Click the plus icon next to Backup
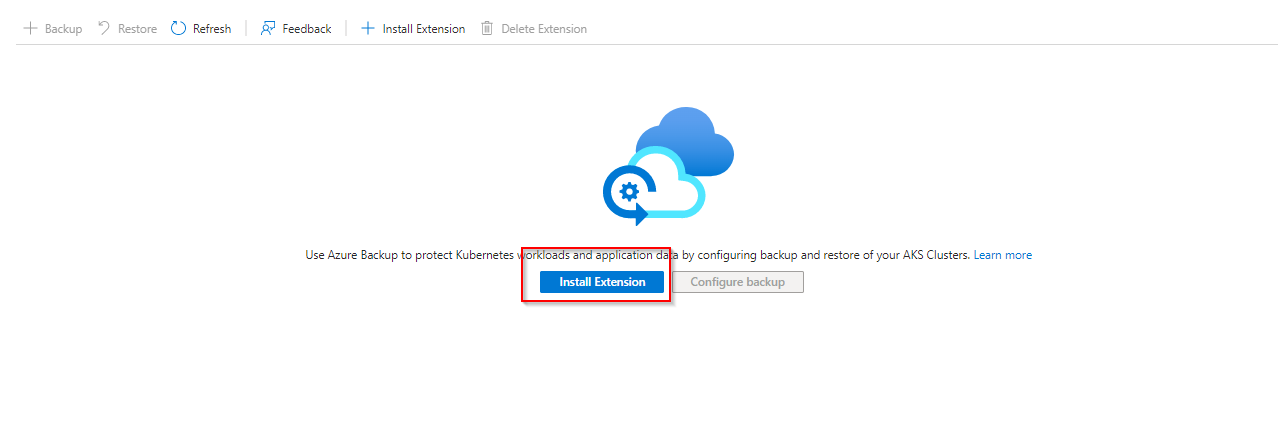Viewport: 1278px width, 421px height. pyautogui.click(x=30, y=29)
